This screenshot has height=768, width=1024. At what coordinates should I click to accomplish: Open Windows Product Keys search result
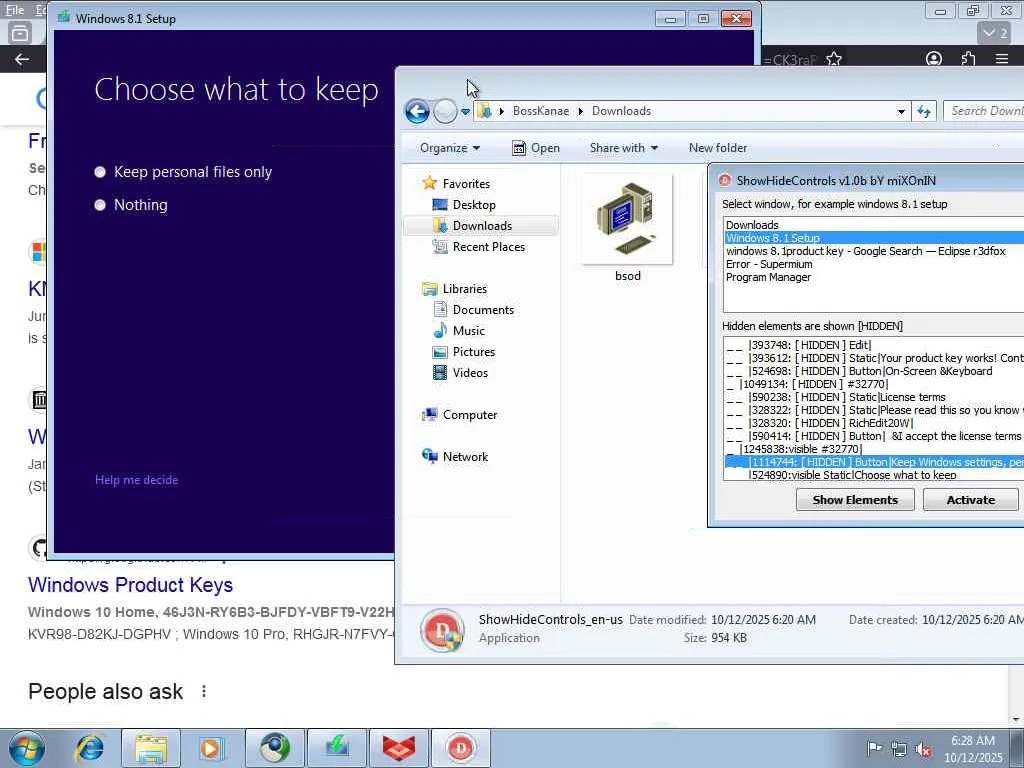pos(131,585)
